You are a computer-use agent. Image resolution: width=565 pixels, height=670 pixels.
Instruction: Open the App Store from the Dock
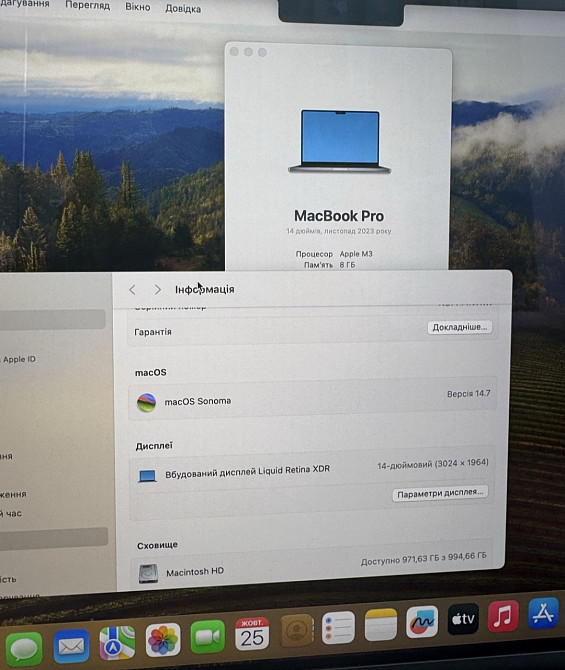click(x=543, y=613)
